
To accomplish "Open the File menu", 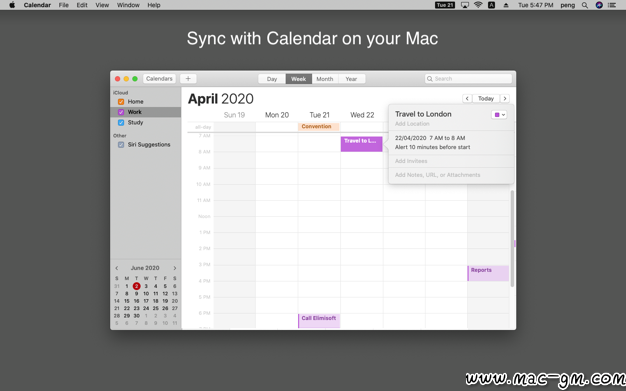I will click(63, 5).
